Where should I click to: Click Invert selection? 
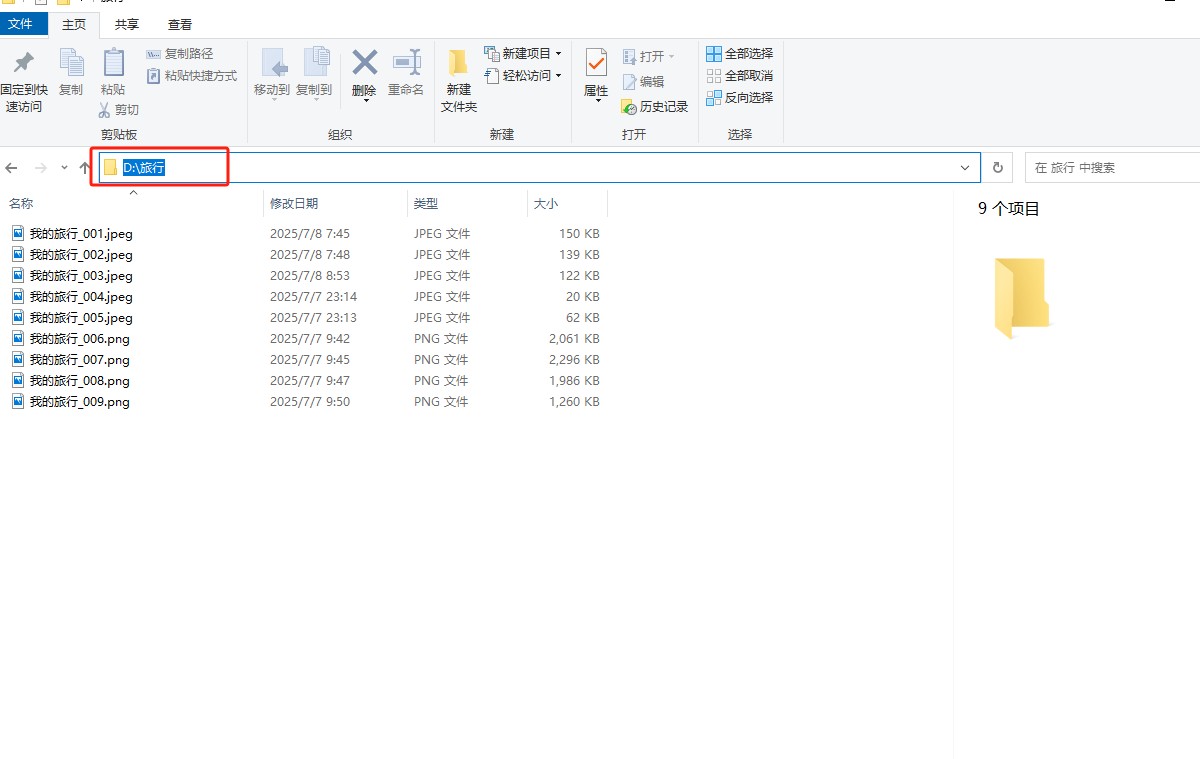tap(740, 98)
